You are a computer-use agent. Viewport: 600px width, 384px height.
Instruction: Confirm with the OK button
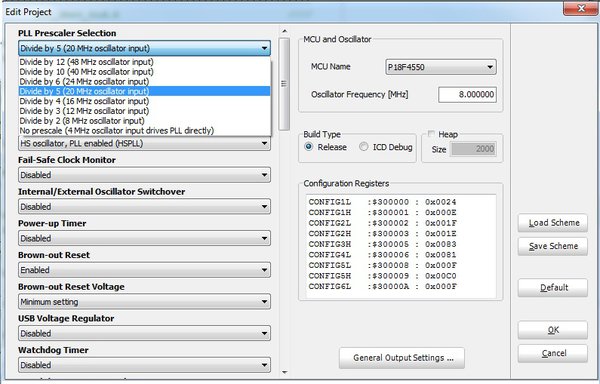(x=553, y=330)
